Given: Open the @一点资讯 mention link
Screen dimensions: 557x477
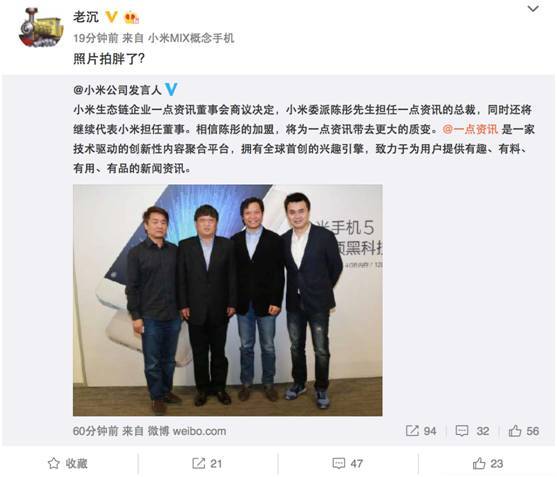Looking at the screenshot, I should [470, 129].
